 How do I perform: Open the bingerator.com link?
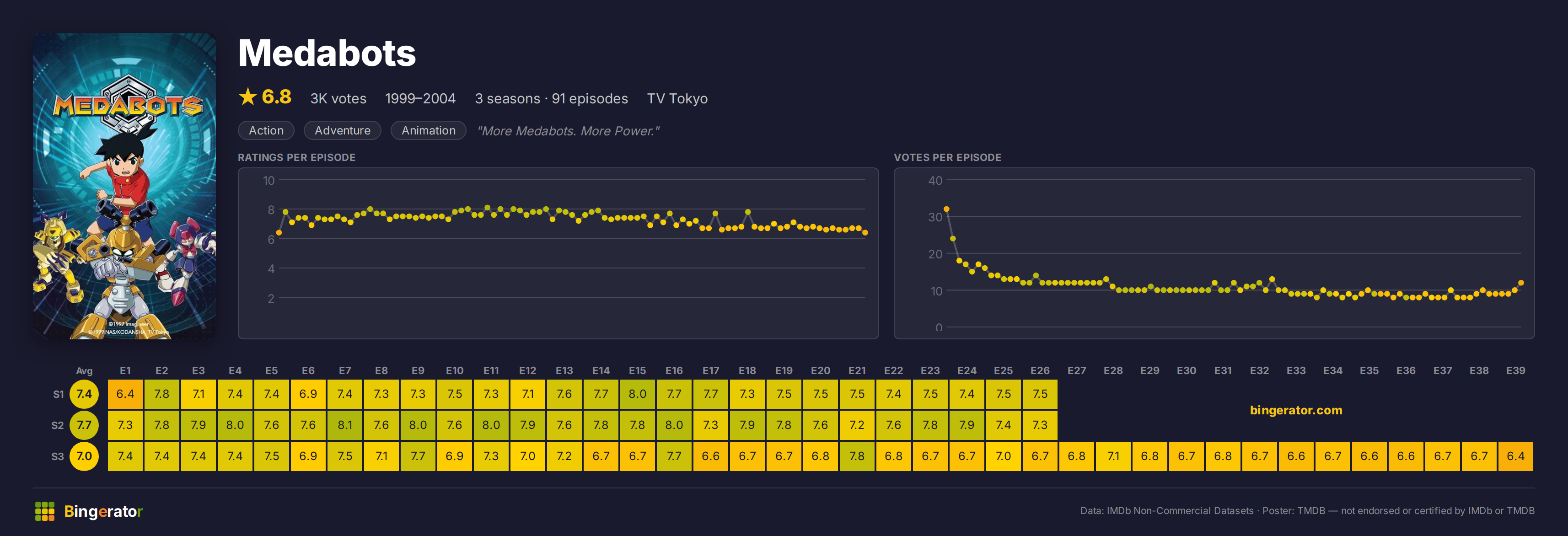pyautogui.click(x=1296, y=410)
